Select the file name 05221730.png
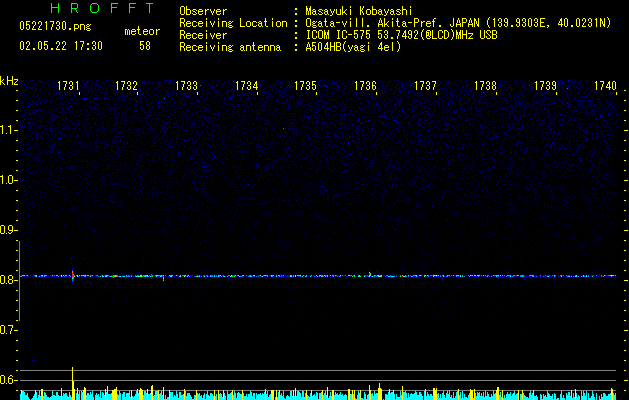 point(55,27)
